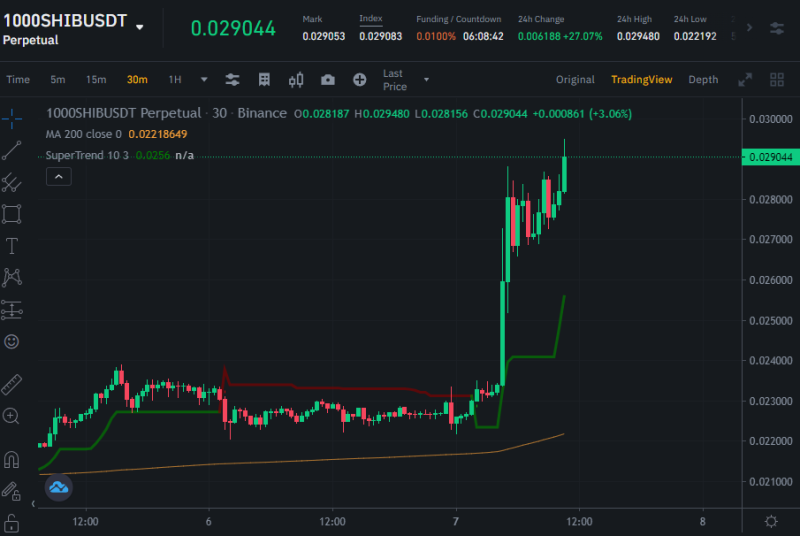
Task: Click the 24h High value 0.029480
Action: pos(638,36)
